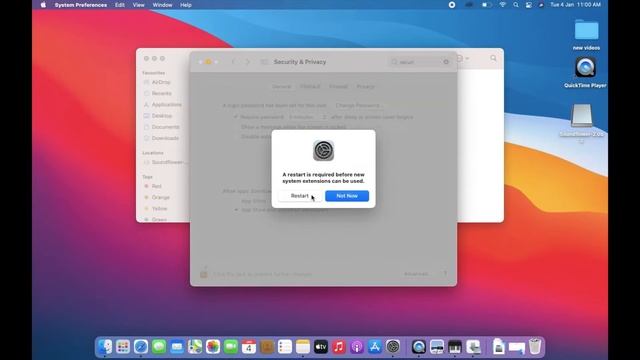Select Applications in Finder sidebar
The image size is (640, 360).
click(x=166, y=105)
